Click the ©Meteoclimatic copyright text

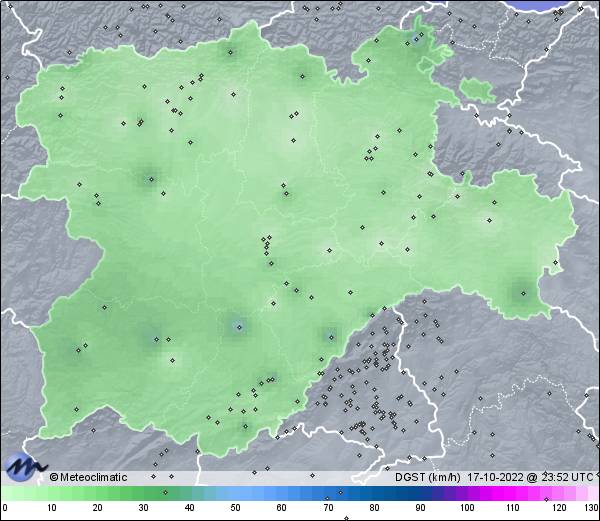(x=88, y=477)
